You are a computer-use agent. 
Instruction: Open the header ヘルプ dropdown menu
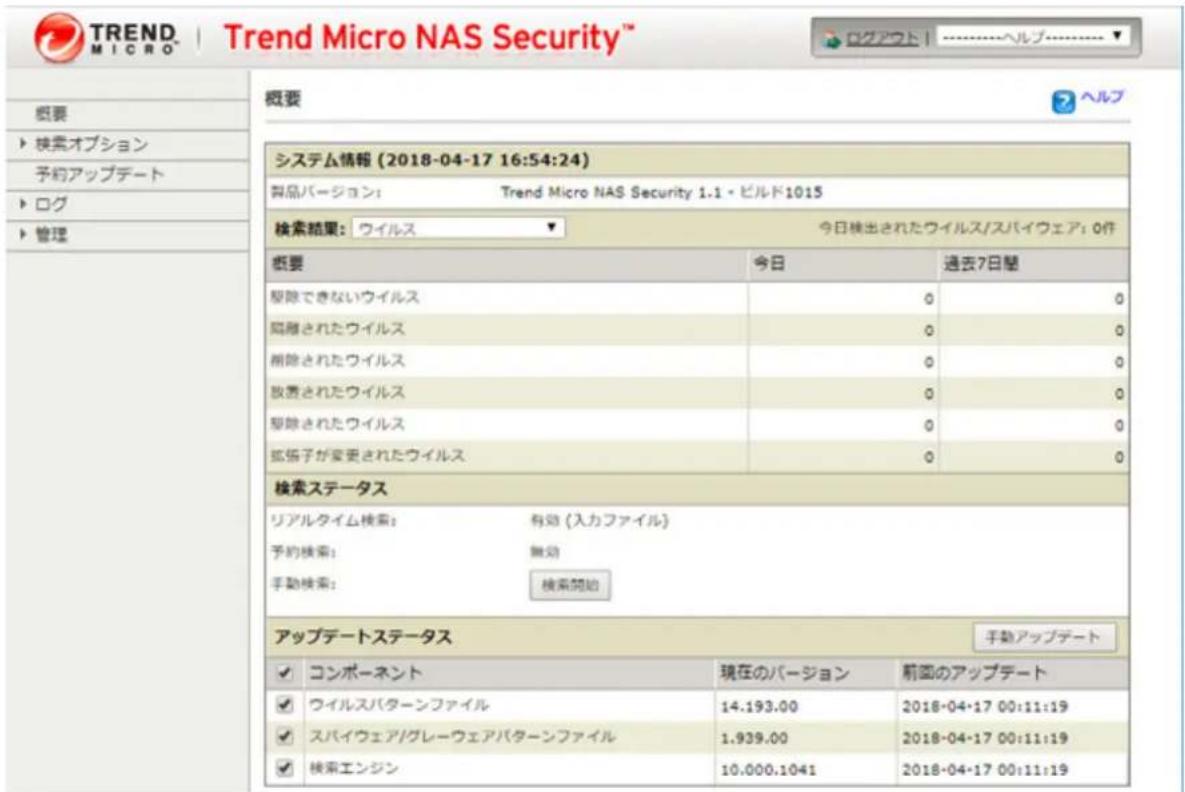(1033, 36)
